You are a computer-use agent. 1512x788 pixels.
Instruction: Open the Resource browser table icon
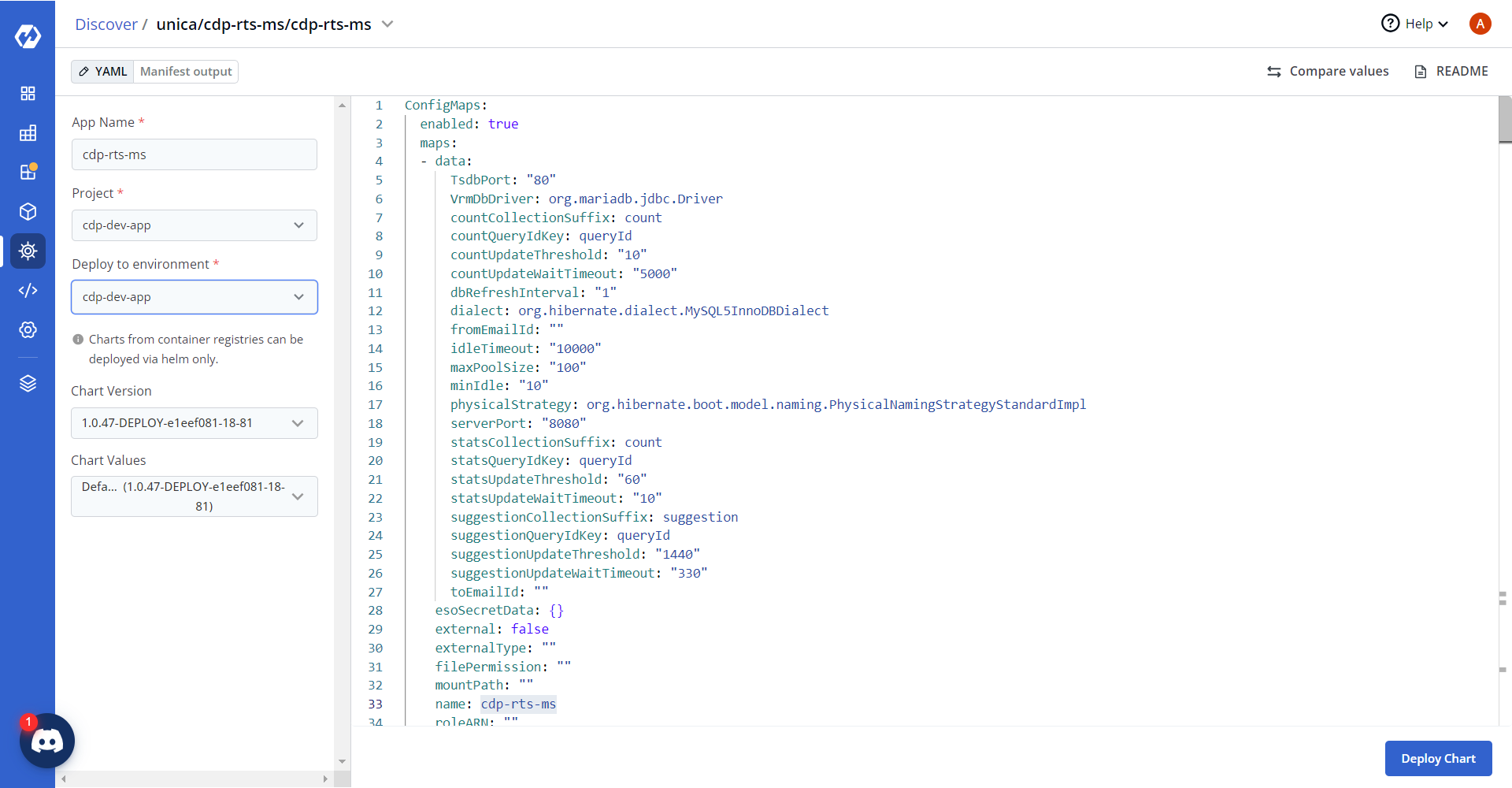(x=28, y=133)
